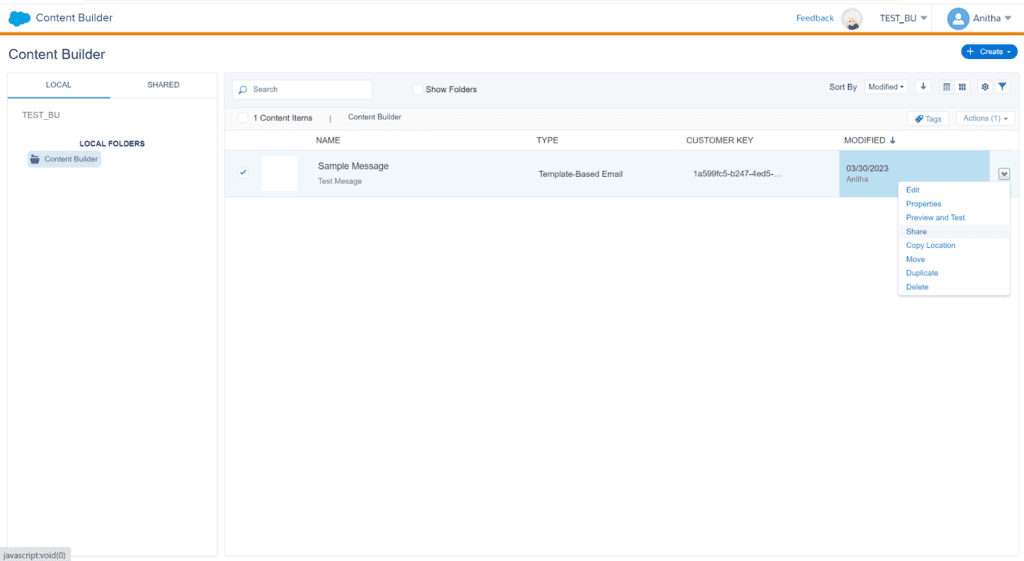The image size is (1024, 561).
Task: Click the sort direction arrow icon
Action: coord(923,87)
